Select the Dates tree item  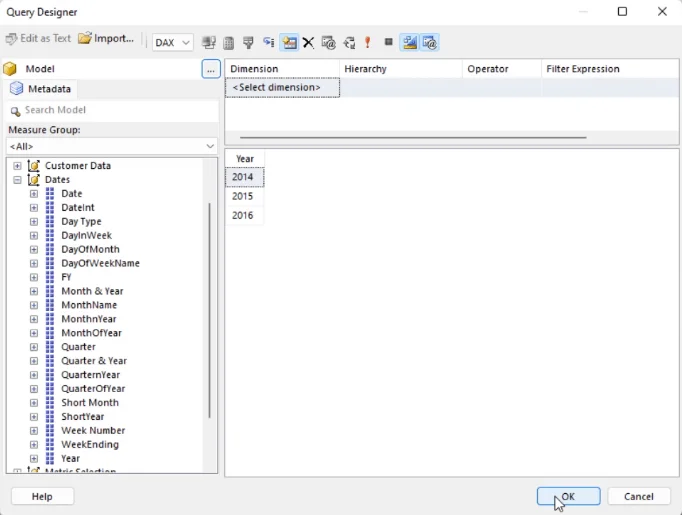[x=57, y=180]
